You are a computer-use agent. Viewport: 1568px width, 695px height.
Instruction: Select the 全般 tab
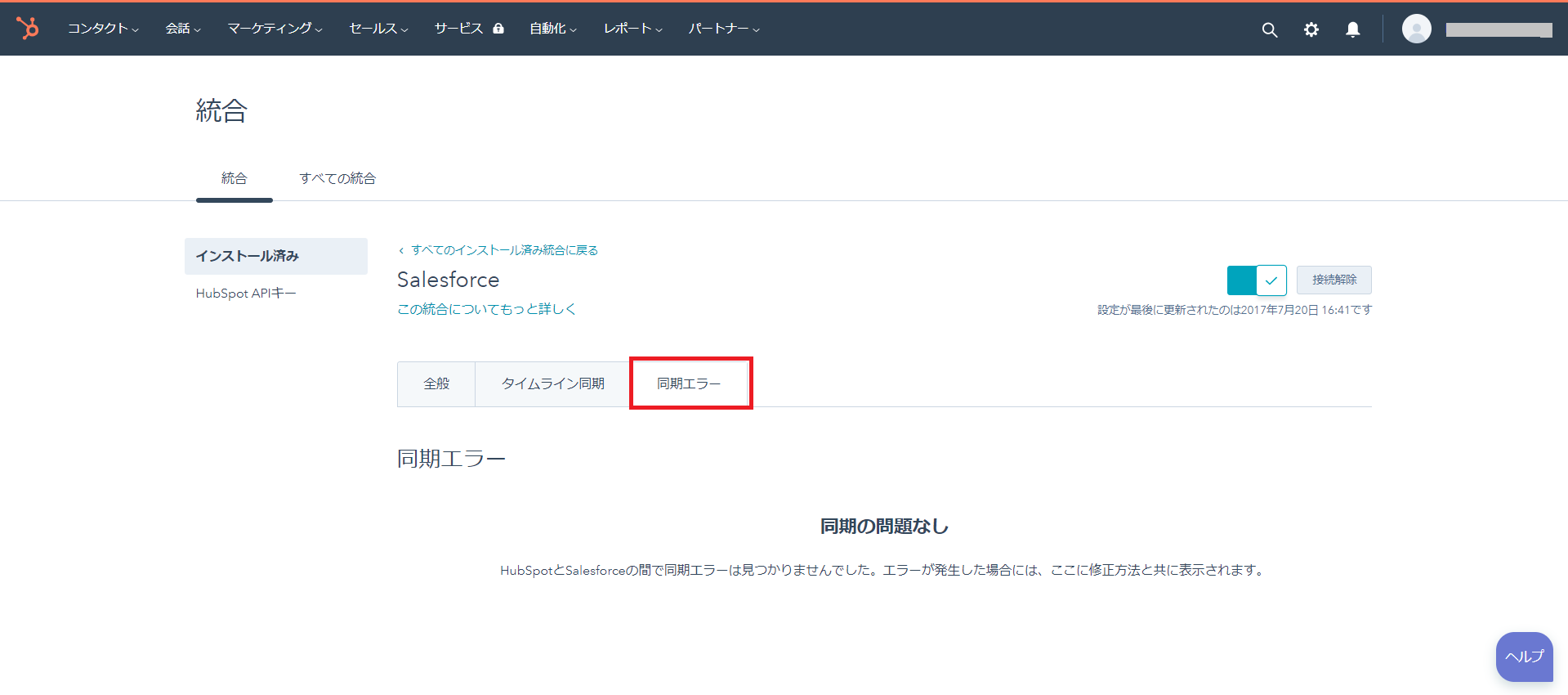point(436,383)
